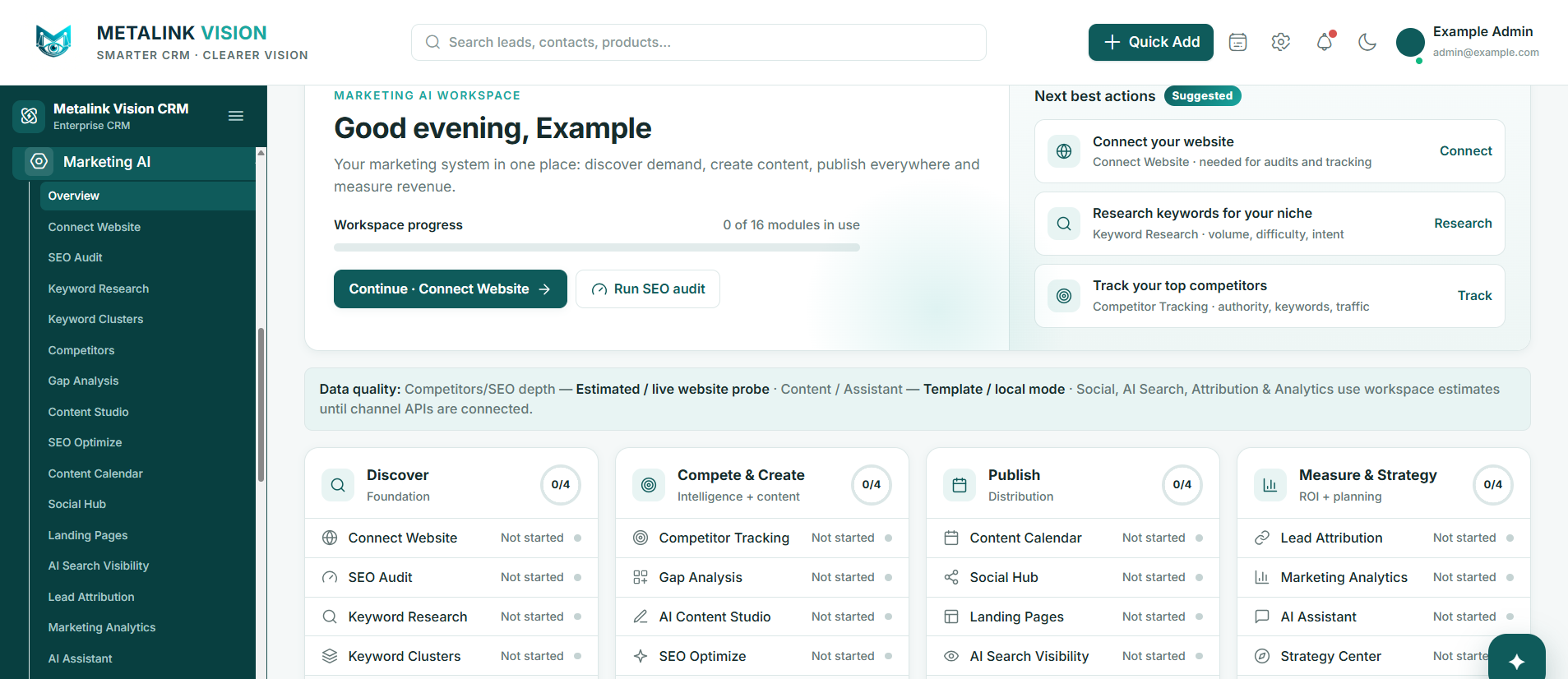The image size is (1568, 679).
Task: Click Lead Attribution link icon in card
Action: tap(1262, 538)
